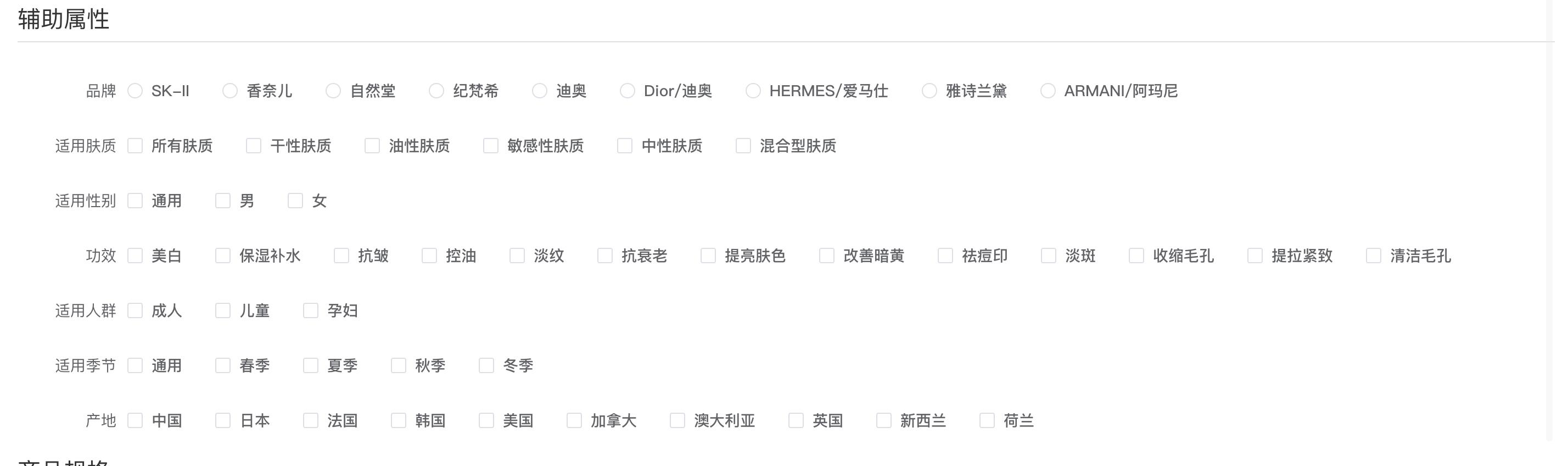The image size is (1568, 466).
Task: Choose 香奈儿 as the brand
Action: 229,91
